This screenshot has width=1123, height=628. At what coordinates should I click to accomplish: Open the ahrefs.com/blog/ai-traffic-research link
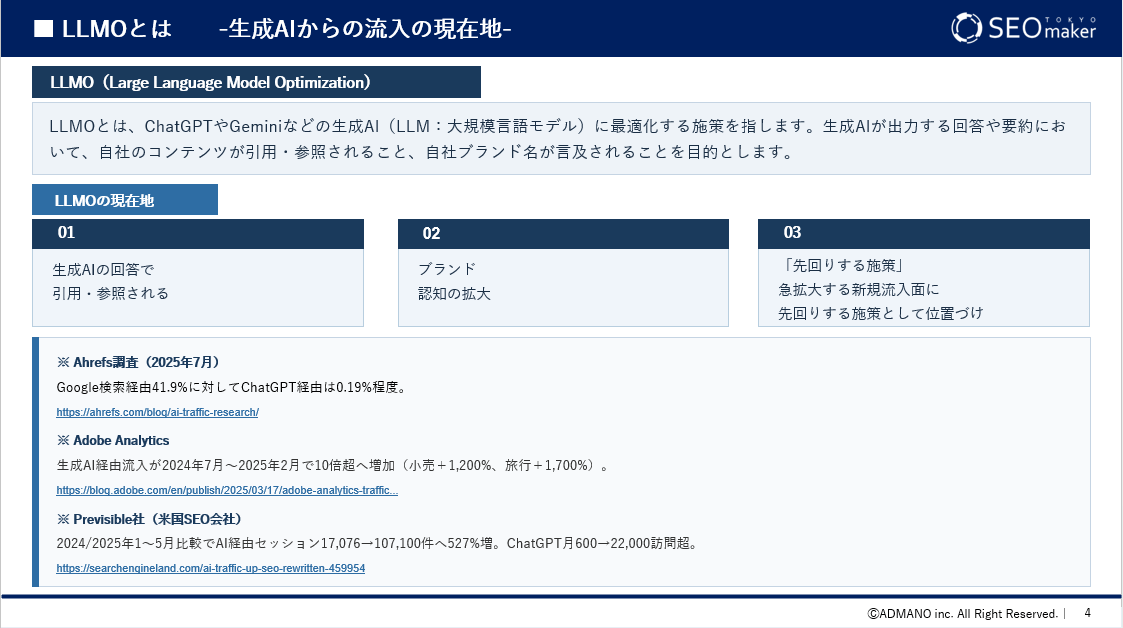click(x=157, y=412)
